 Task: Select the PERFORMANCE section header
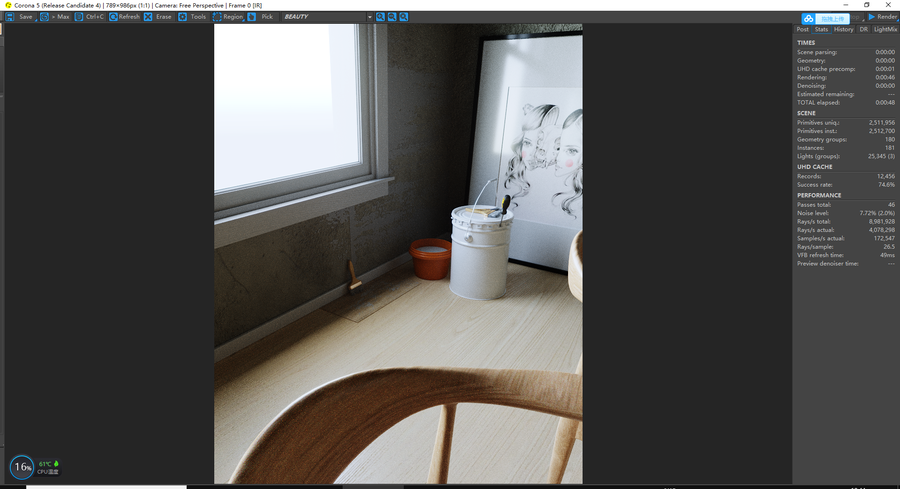point(819,195)
